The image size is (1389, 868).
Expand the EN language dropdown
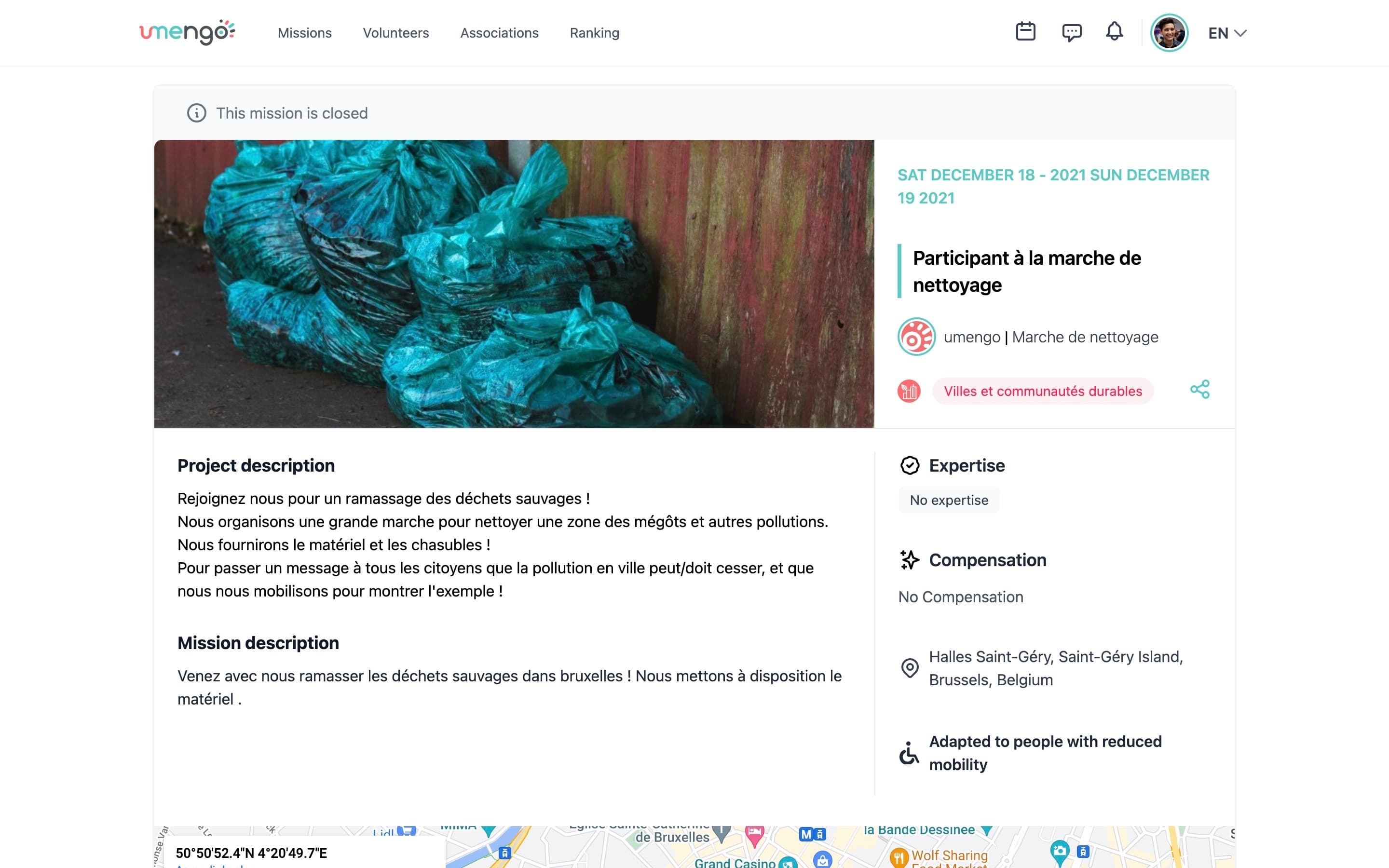point(1227,33)
